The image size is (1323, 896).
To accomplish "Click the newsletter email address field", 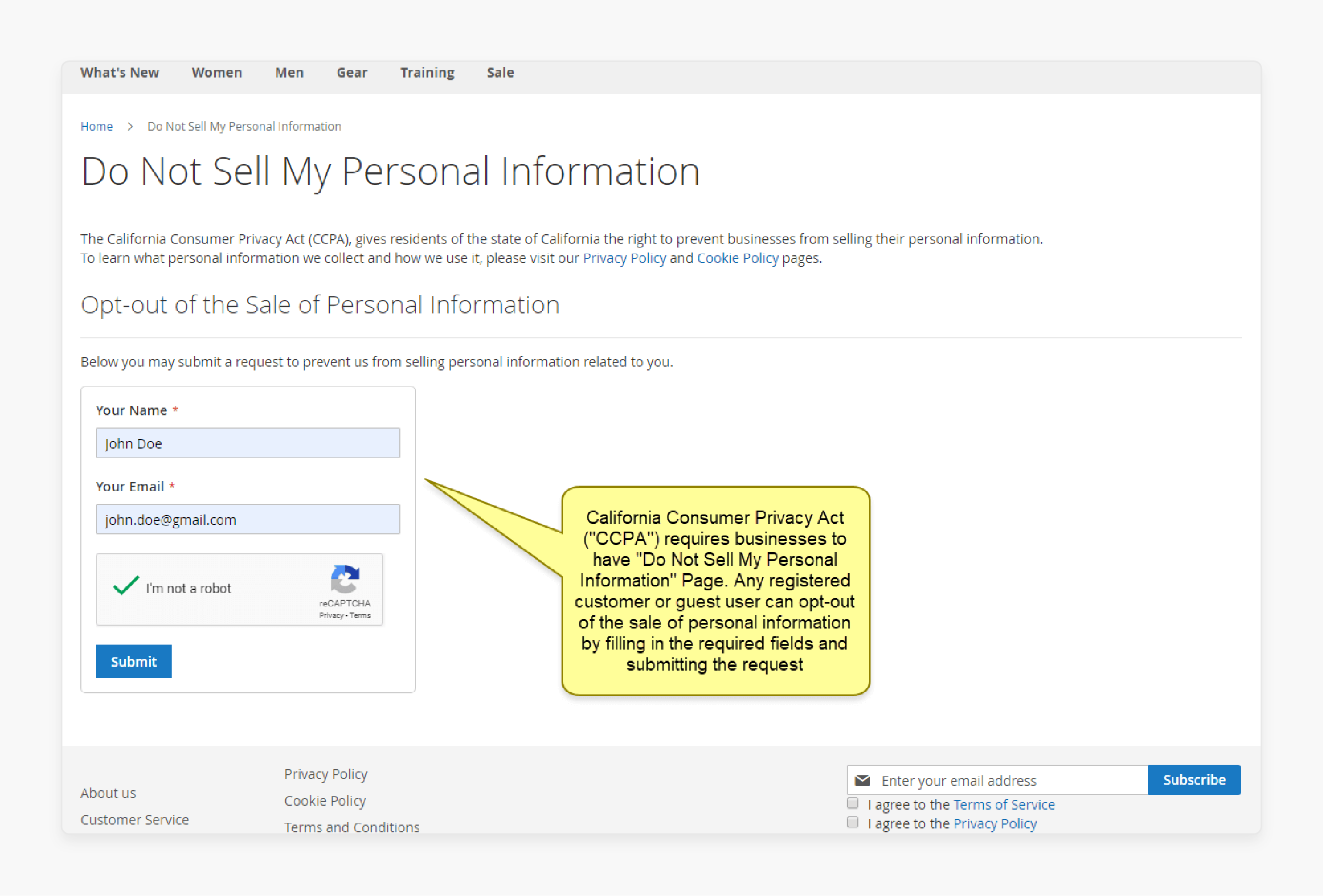I will click(x=997, y=780).
